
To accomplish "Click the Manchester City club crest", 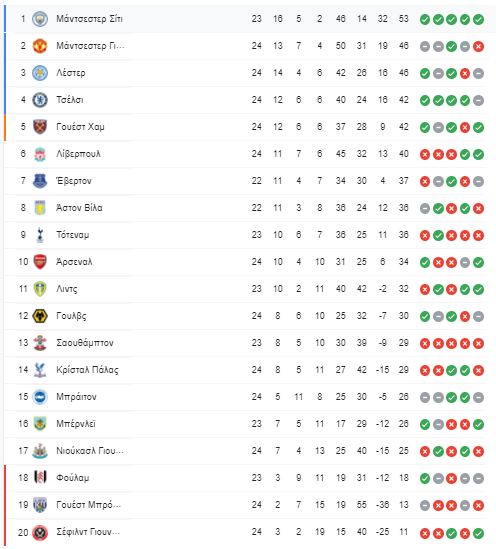I will pyautogui.click(x=40, y=19).
